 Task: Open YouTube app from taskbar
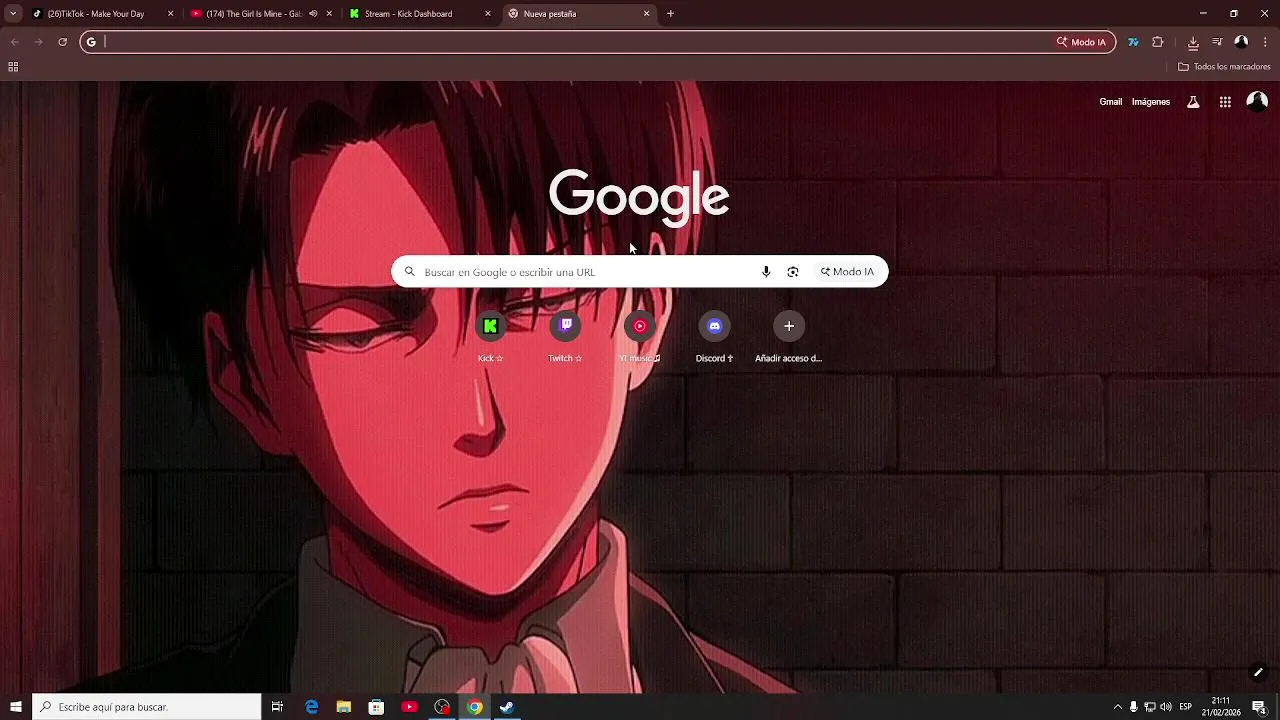(x=409, y=707)
